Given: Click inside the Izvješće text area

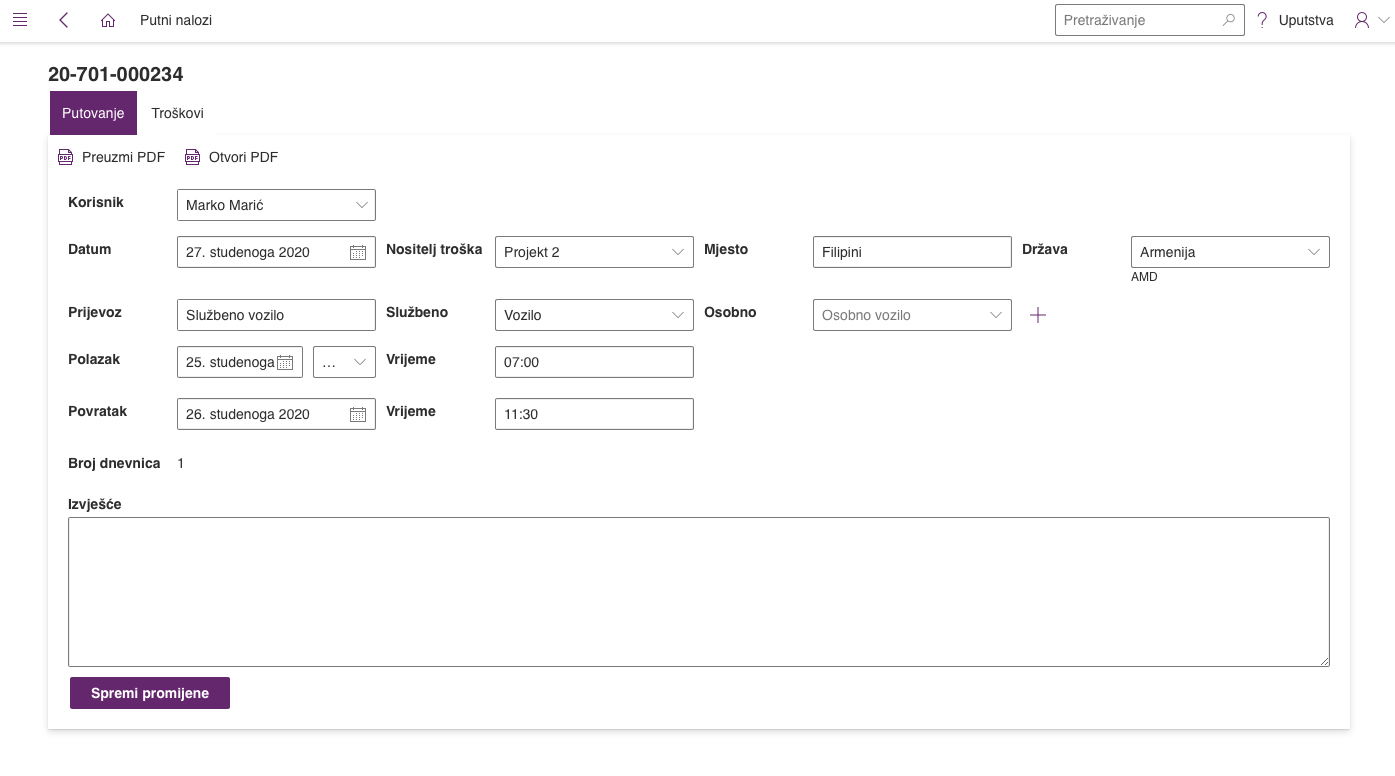Looking at the screenshot, I should point(698,591).
